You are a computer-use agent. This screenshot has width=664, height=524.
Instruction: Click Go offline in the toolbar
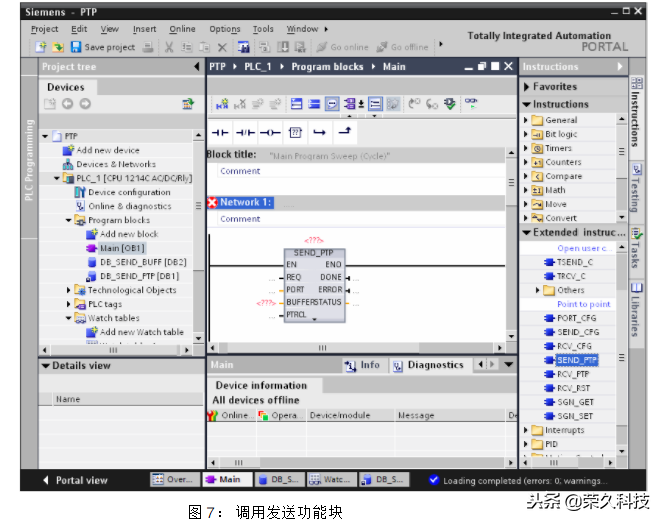tap(403, 47)
